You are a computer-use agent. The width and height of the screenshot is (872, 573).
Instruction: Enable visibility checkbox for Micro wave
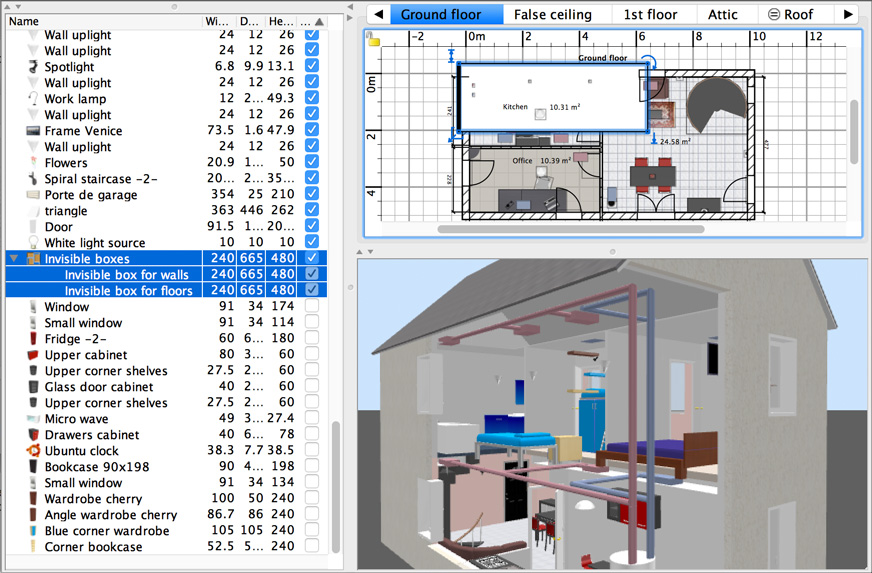[x=312, y=419]
